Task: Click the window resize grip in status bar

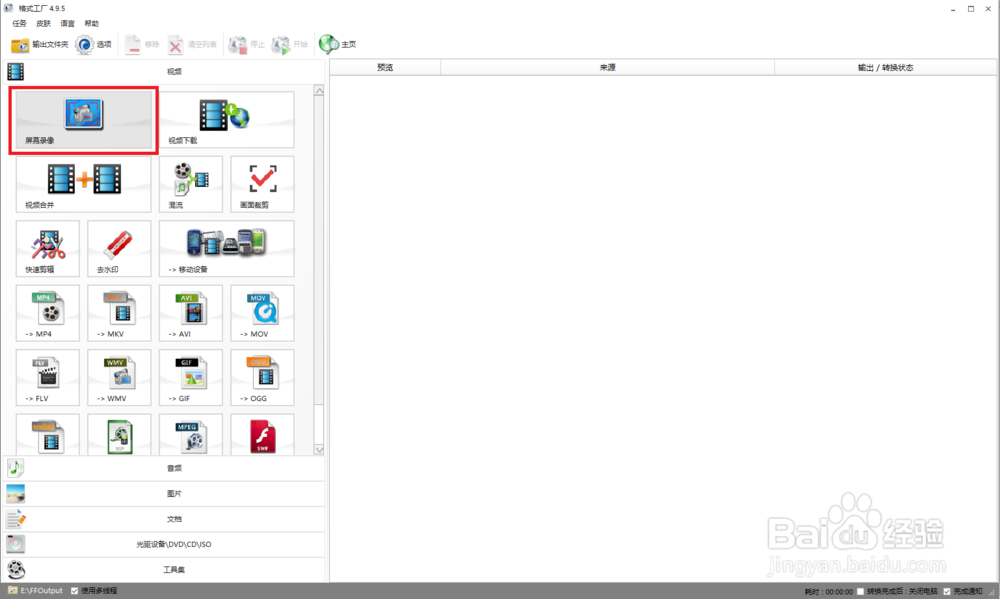Action: point(992,592)
